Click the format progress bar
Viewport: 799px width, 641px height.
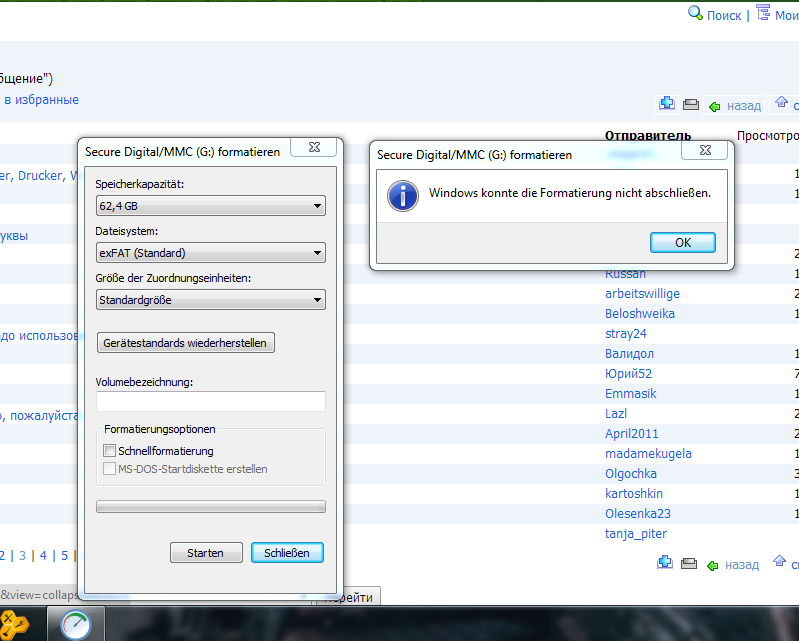click(210, 506)
